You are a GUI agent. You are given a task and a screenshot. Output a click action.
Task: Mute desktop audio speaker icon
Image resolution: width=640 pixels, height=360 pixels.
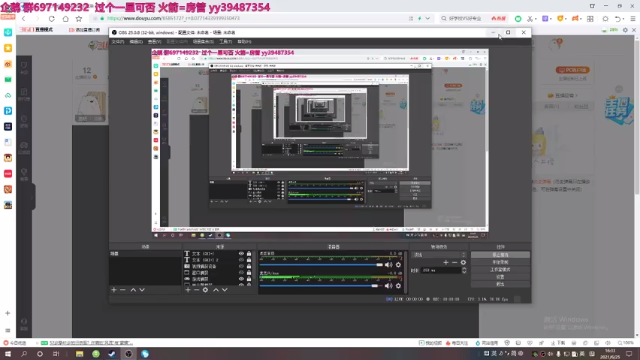pos(388,265)
